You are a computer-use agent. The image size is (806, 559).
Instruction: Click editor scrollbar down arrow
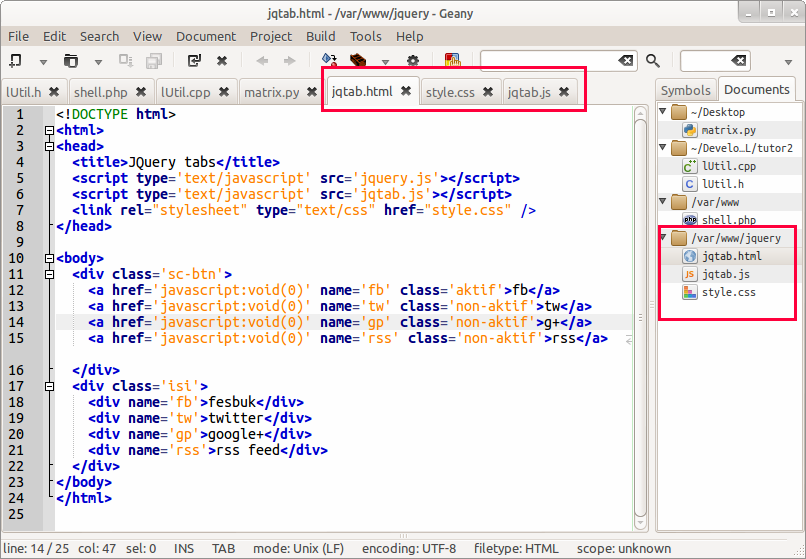(x=640, y=524)
